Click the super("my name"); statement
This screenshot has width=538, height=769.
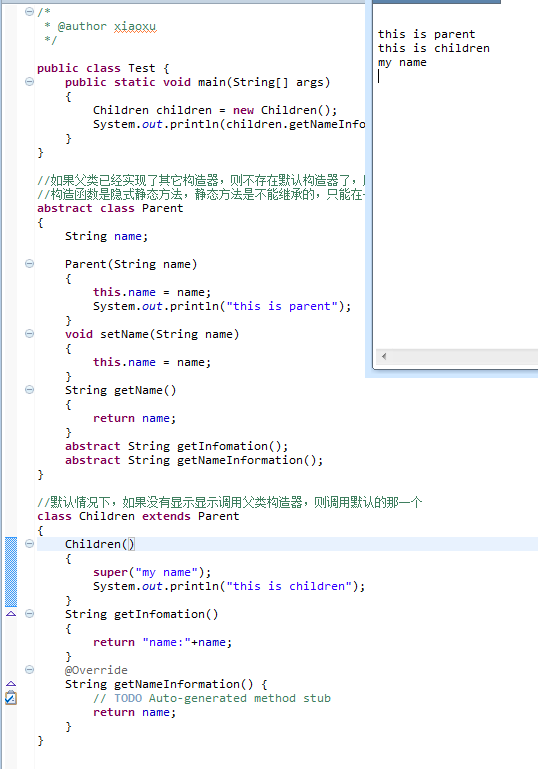[x=152, y=572]
